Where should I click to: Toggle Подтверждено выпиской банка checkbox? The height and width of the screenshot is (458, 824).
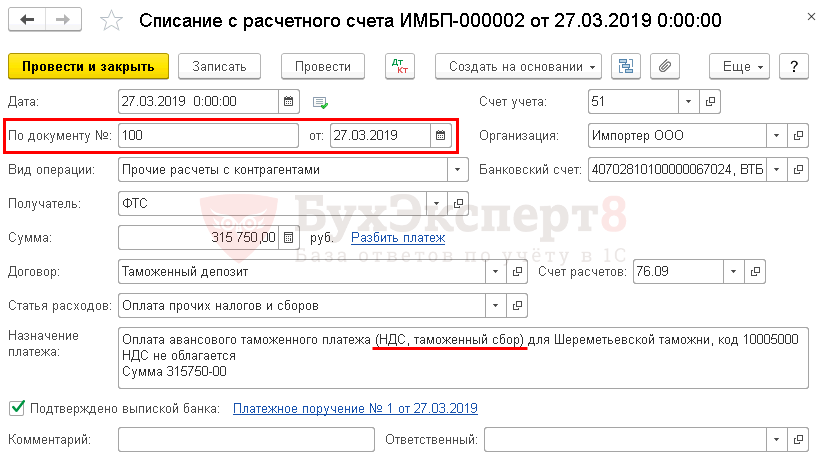16,408
